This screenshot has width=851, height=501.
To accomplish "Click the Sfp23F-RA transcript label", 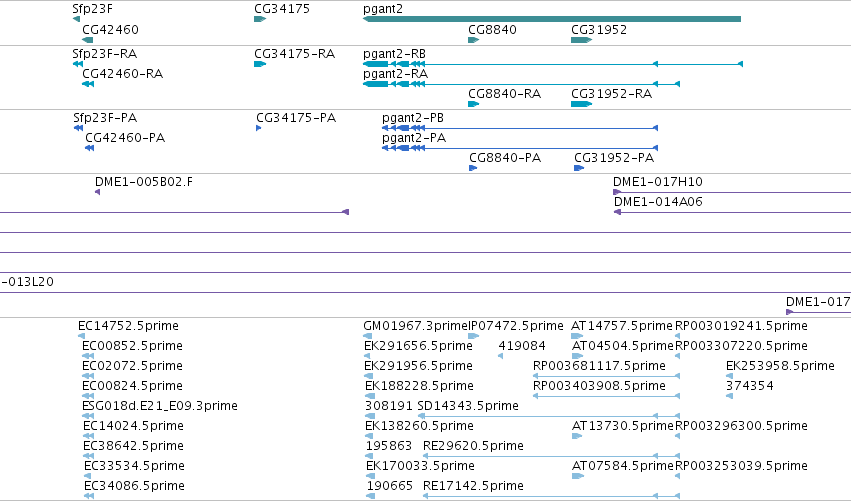I will point(104,54).
